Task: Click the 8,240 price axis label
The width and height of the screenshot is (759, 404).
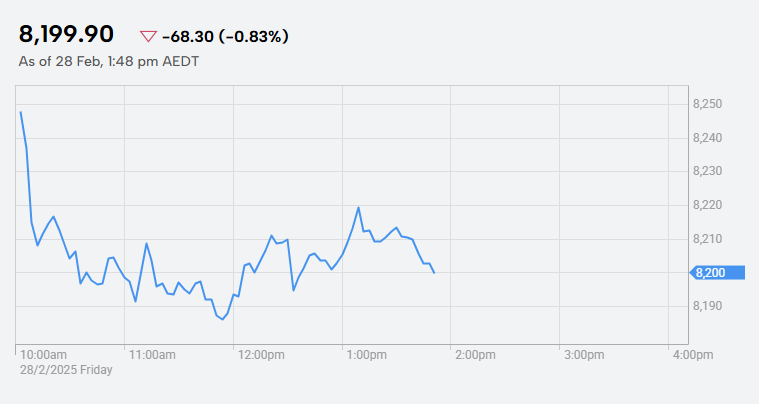Action: pyautogui.click(x=707, y=138)
